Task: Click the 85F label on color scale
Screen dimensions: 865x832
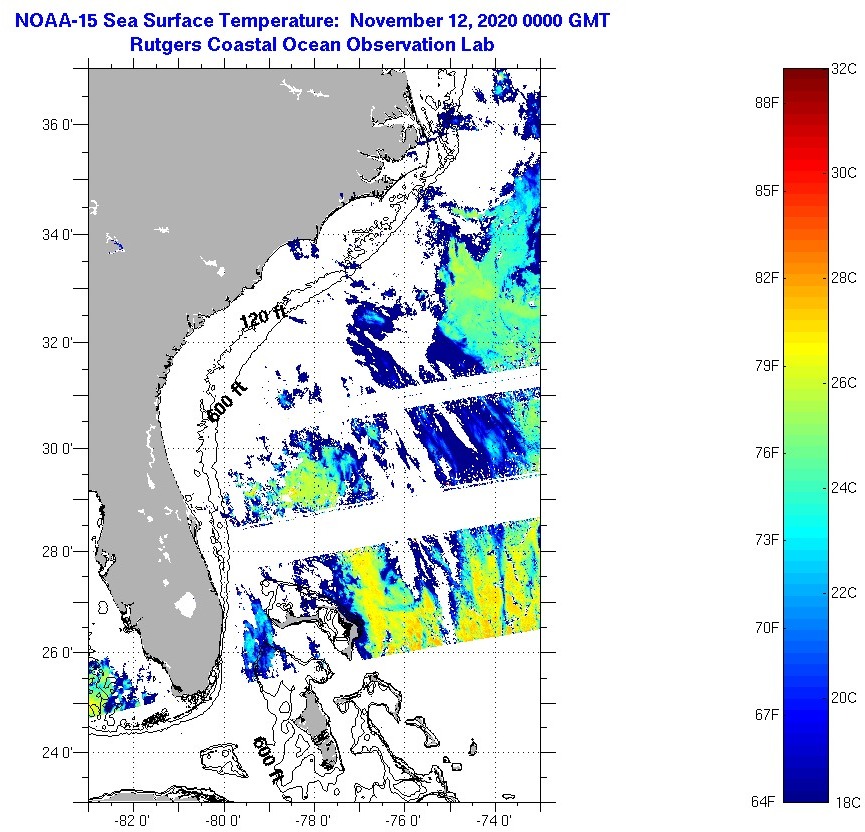Action: coord(767,190)
